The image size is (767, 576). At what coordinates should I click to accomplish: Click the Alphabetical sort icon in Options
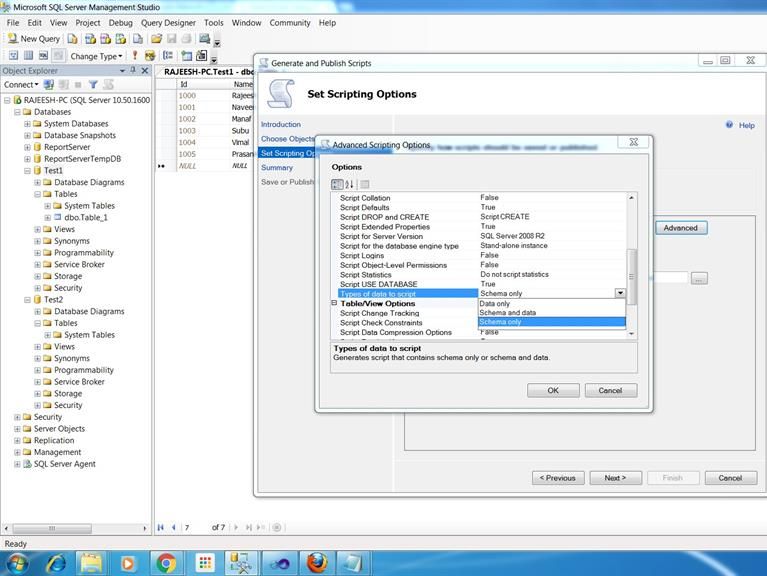(x=349, y=184)
